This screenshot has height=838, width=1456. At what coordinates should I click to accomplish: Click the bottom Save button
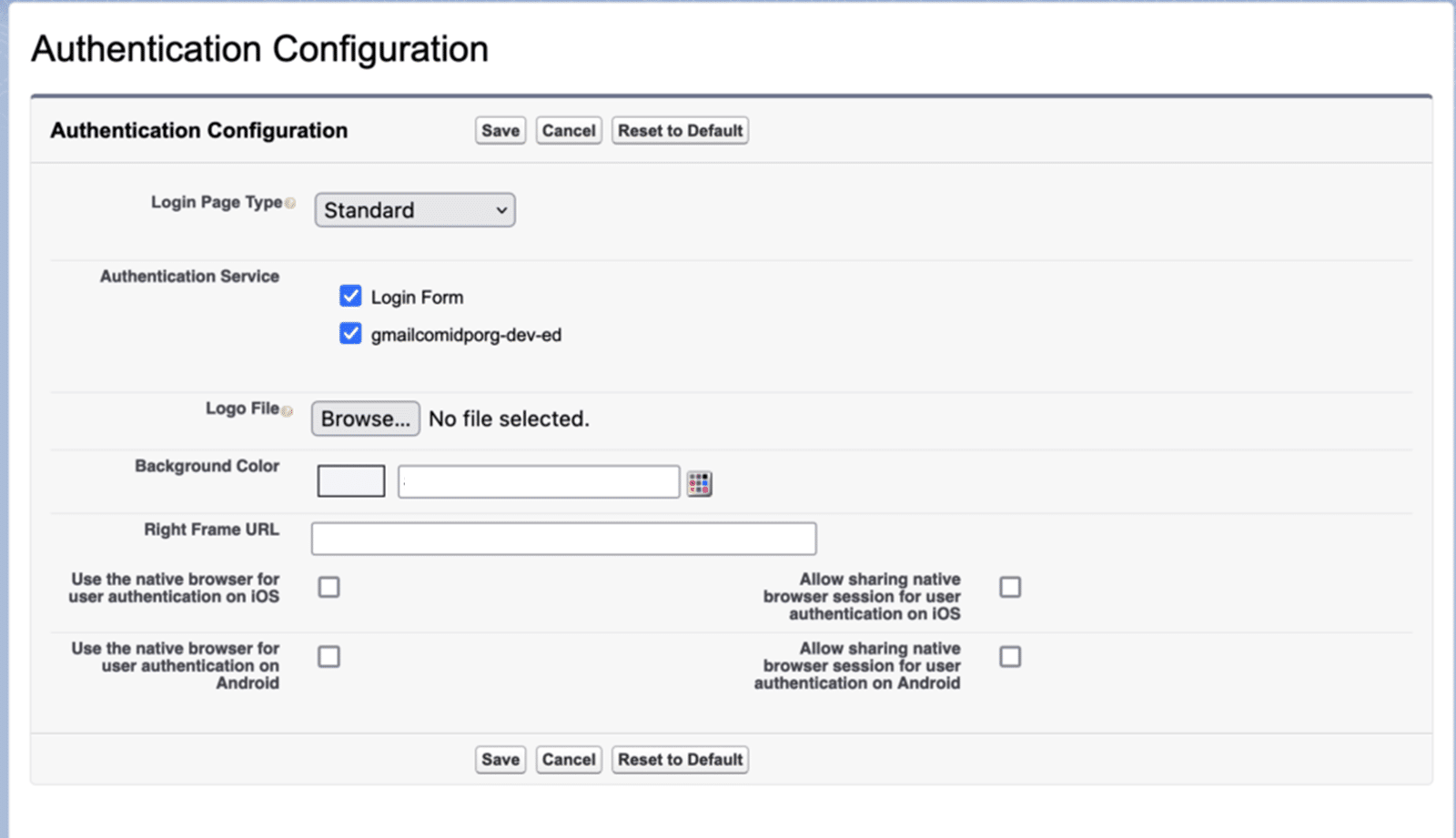tap(500, 760)
